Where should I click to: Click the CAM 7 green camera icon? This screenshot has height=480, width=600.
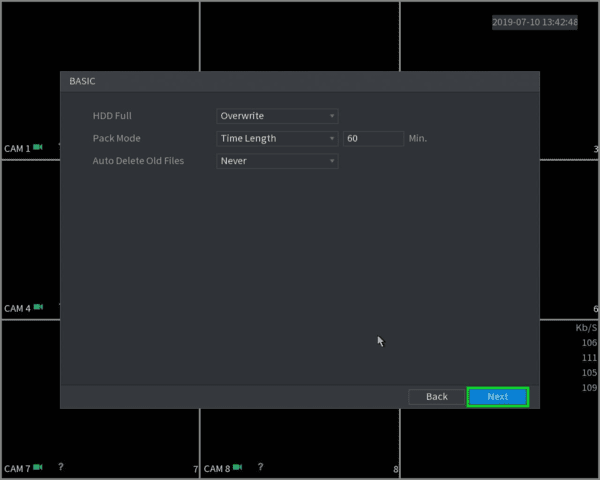click(38, 467)
